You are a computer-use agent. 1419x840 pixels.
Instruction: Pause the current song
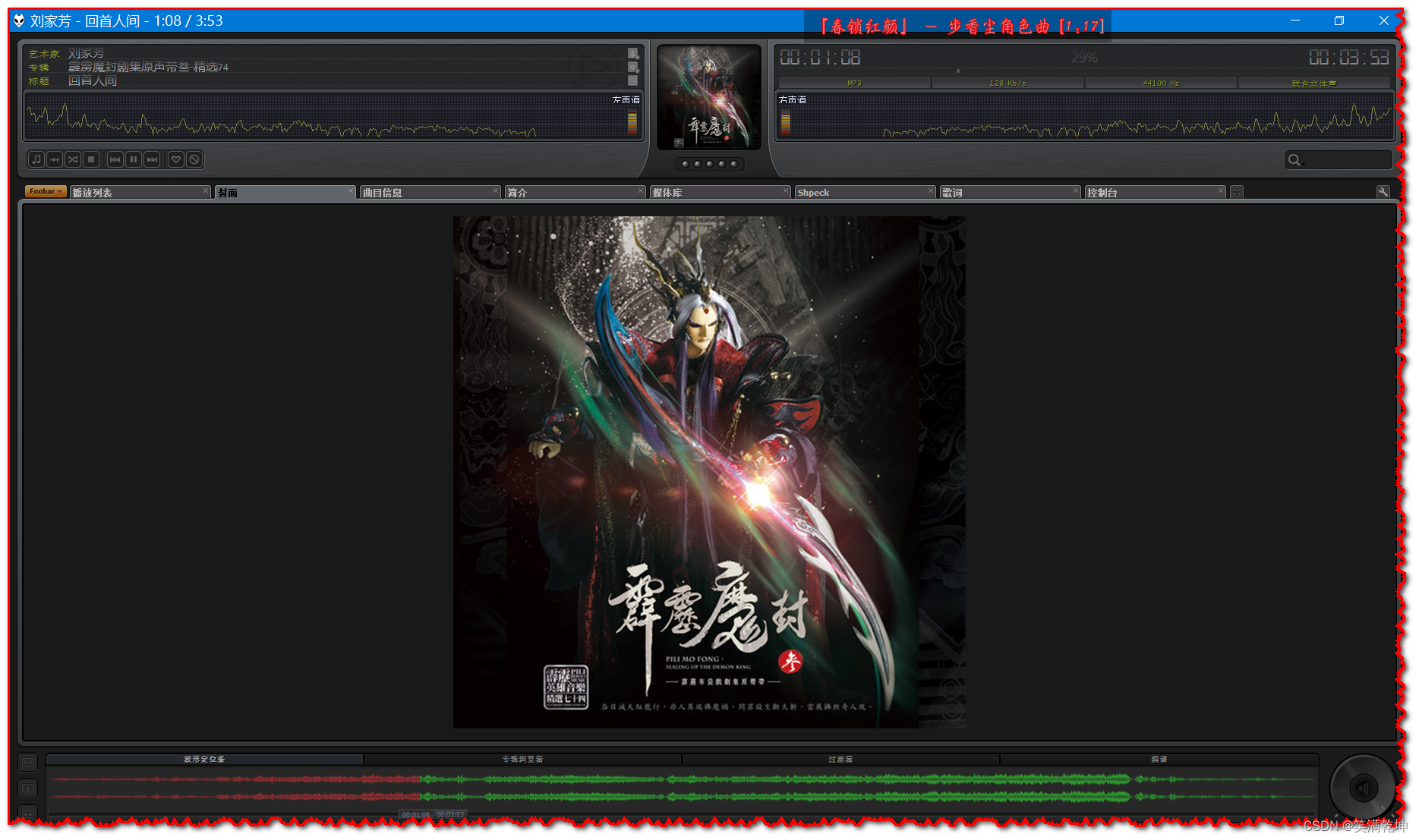coord(134,159)
